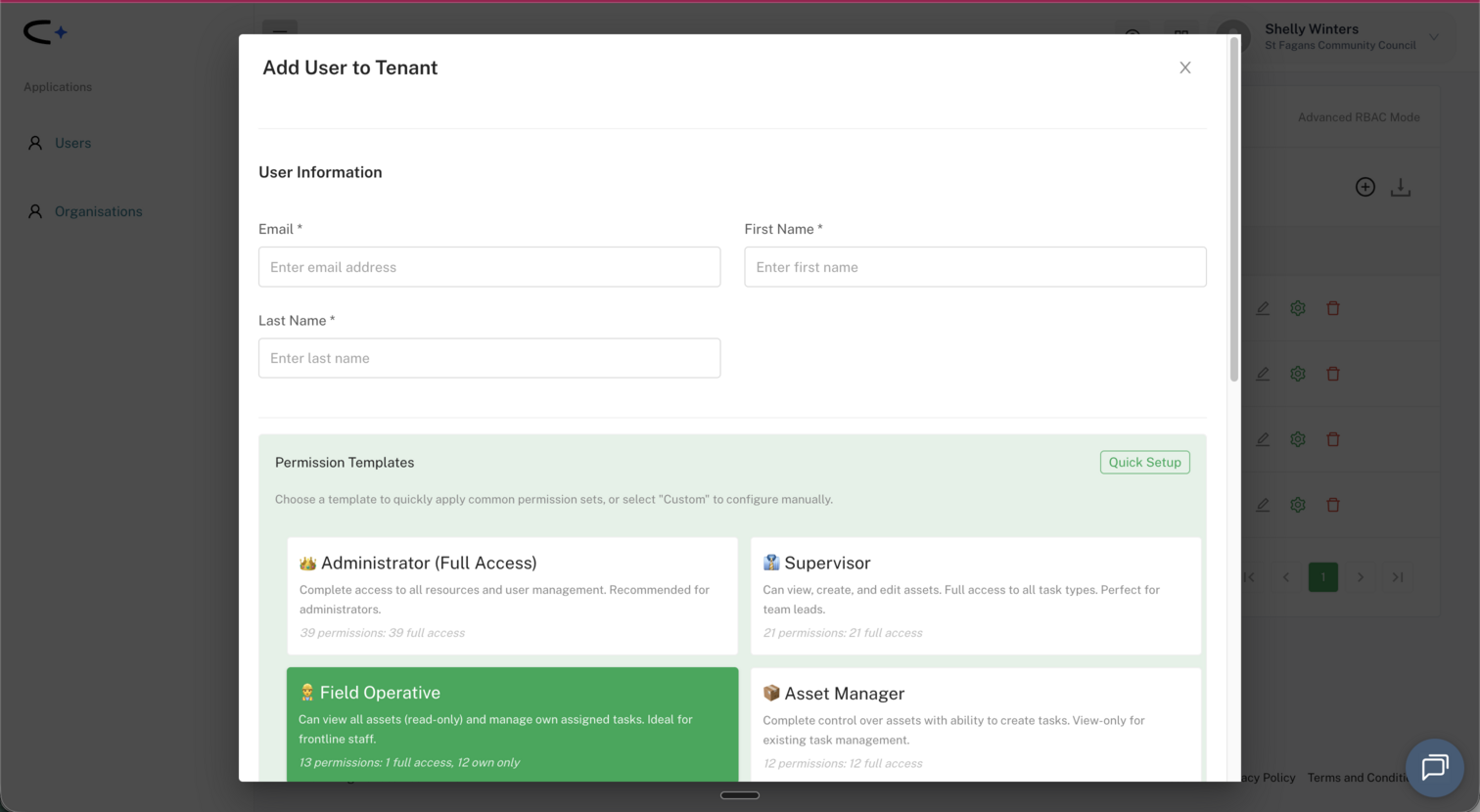
Task: Click the third row's red trash icon
Action: pos(1332,439)
